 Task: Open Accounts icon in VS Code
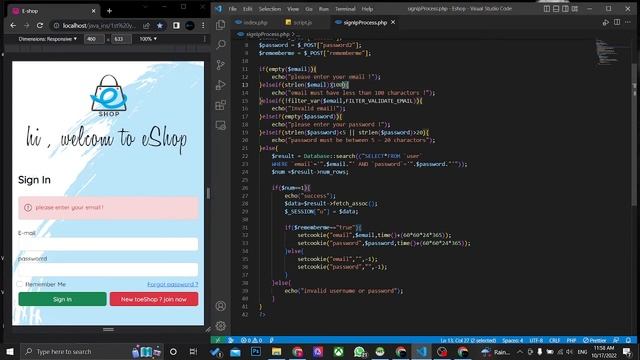click(x=221, y=306)
